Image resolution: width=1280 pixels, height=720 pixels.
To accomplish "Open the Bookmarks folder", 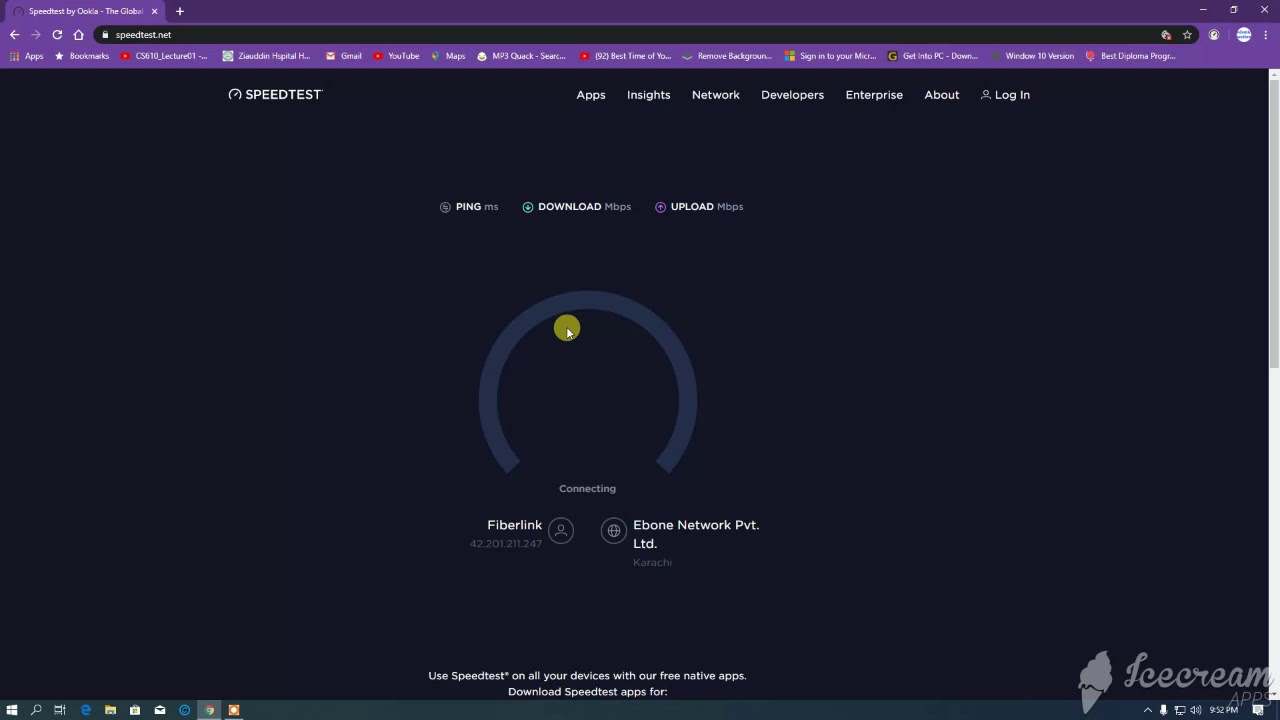I will point(82,56).
